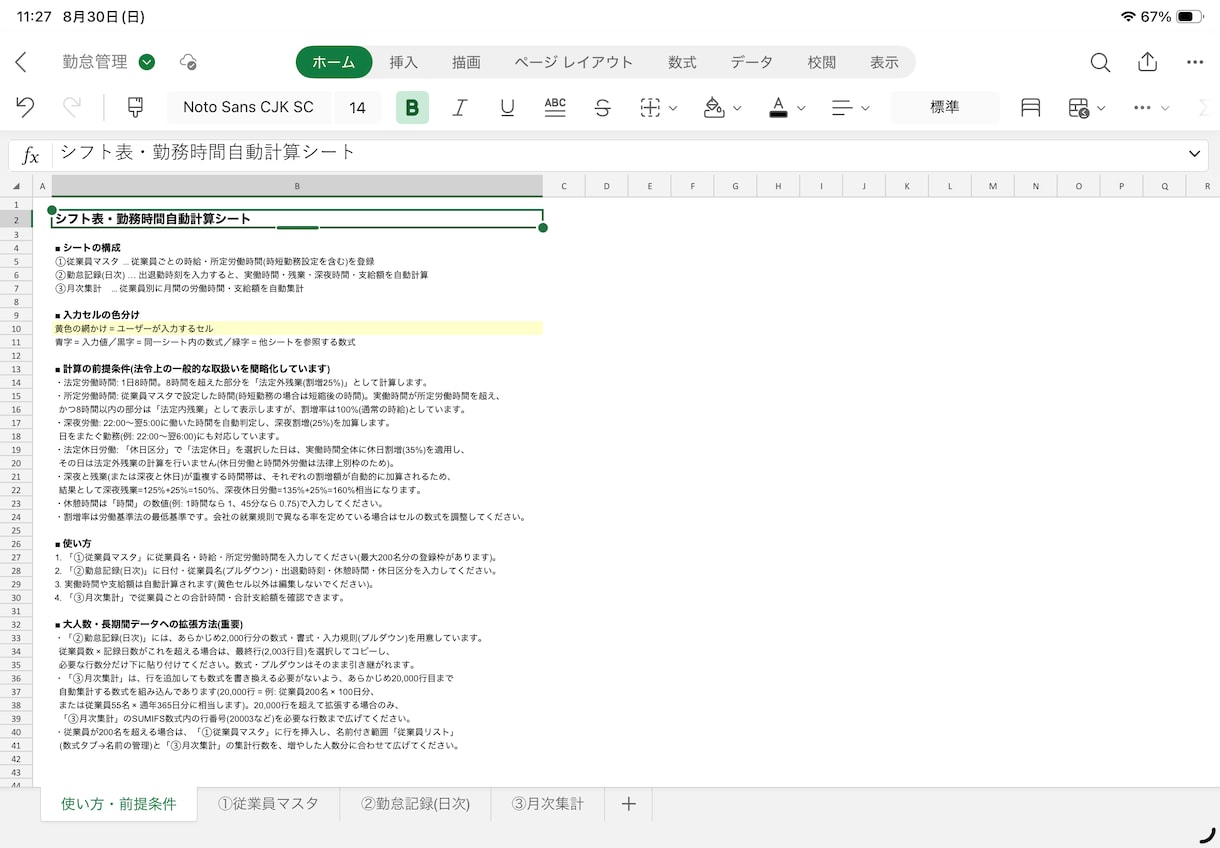Image resolution: width=1220 pixels, height=848 pixels.
Task: Switch to the ホーム ribbon tab
Action: pyautogui.click(x=334, y=62)
